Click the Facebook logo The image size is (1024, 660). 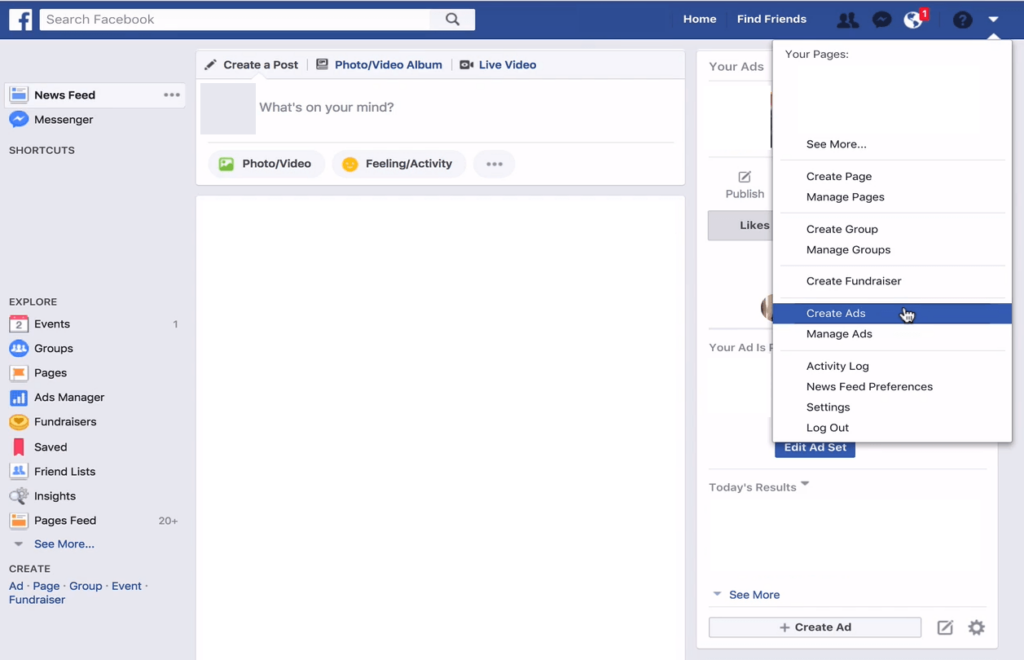pyautogui.click(x=20, y=19)
